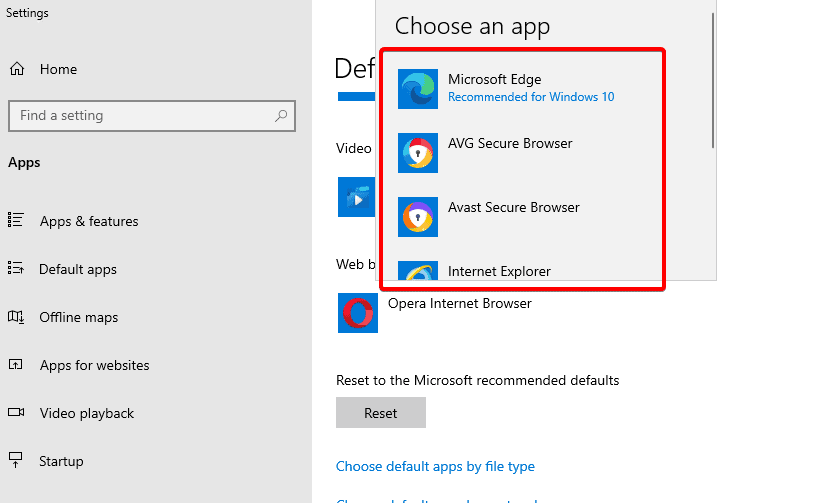
Task: Click the app chooser list scrollbar
Action: (x=713, y=80)
